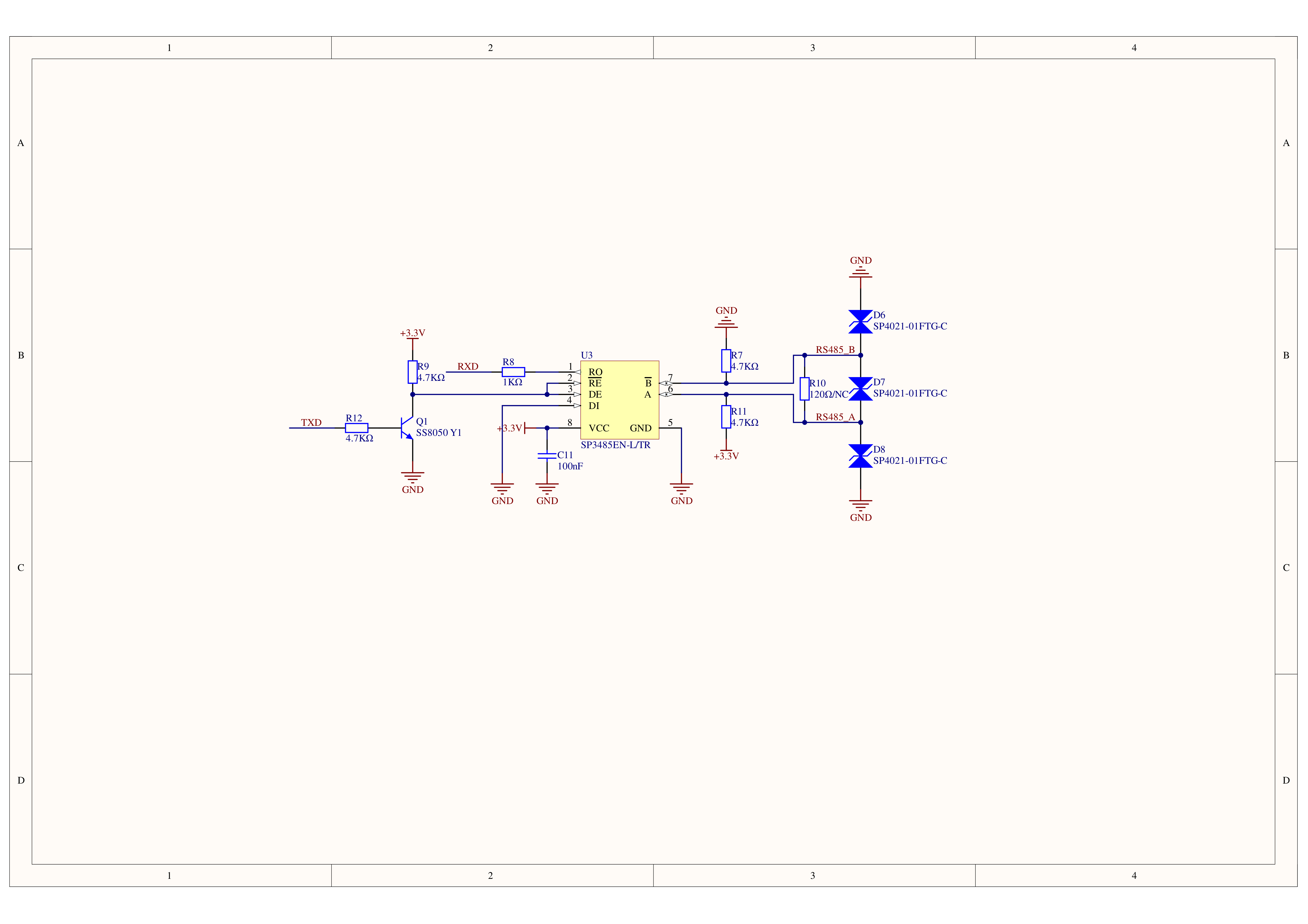Click the U3 SP3485EN chip body
Image resolution: width=1308 pixels, height=924 pixels.
click(x=619, y=400)
